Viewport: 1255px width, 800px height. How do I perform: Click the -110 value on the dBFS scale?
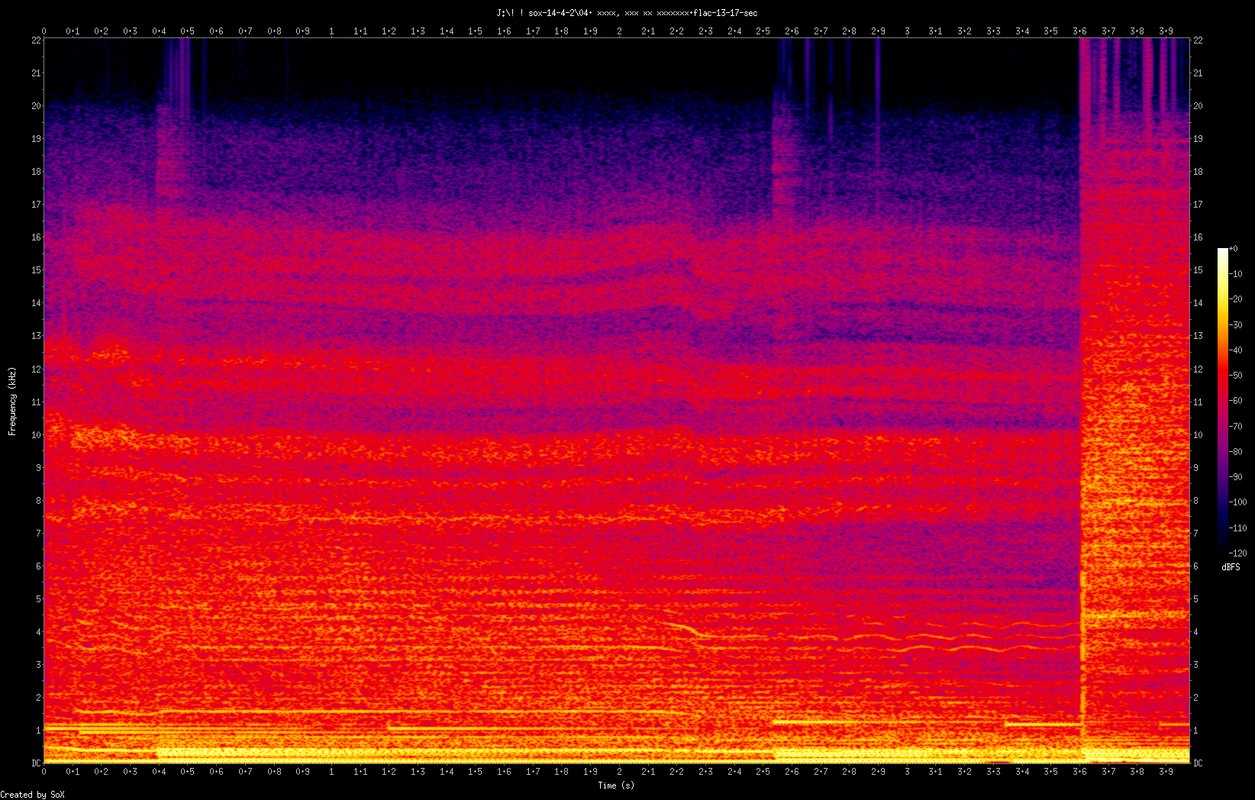1238,527
